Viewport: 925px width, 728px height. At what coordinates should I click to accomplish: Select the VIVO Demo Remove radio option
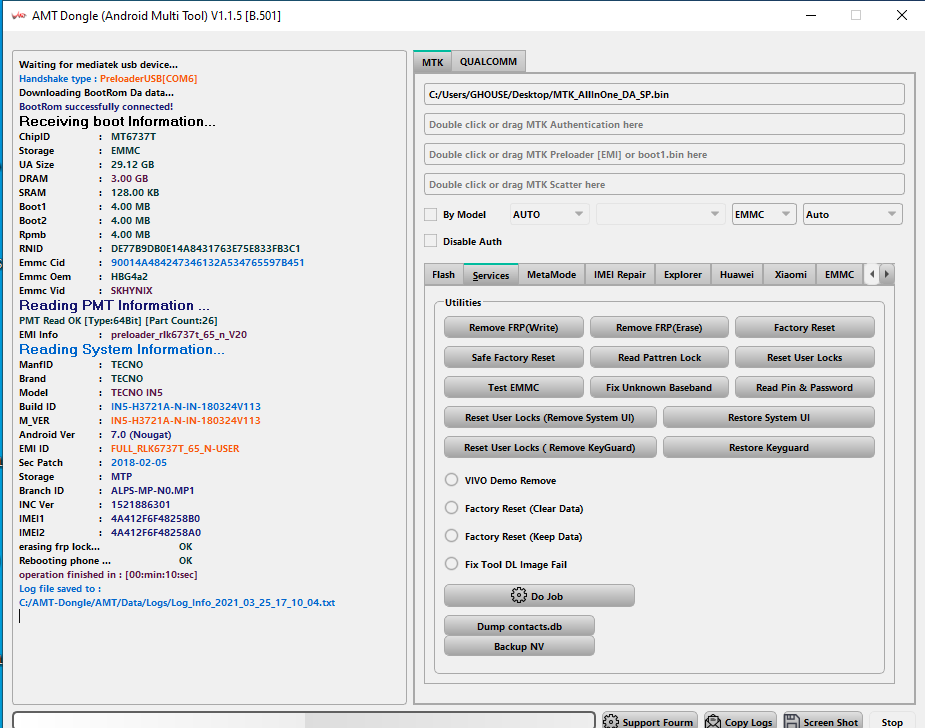[x=451, y=480]
